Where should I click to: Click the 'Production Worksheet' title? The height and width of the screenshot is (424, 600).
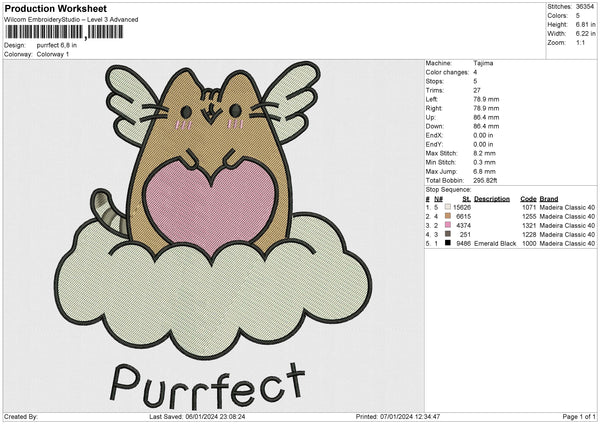tap(55, 8)
